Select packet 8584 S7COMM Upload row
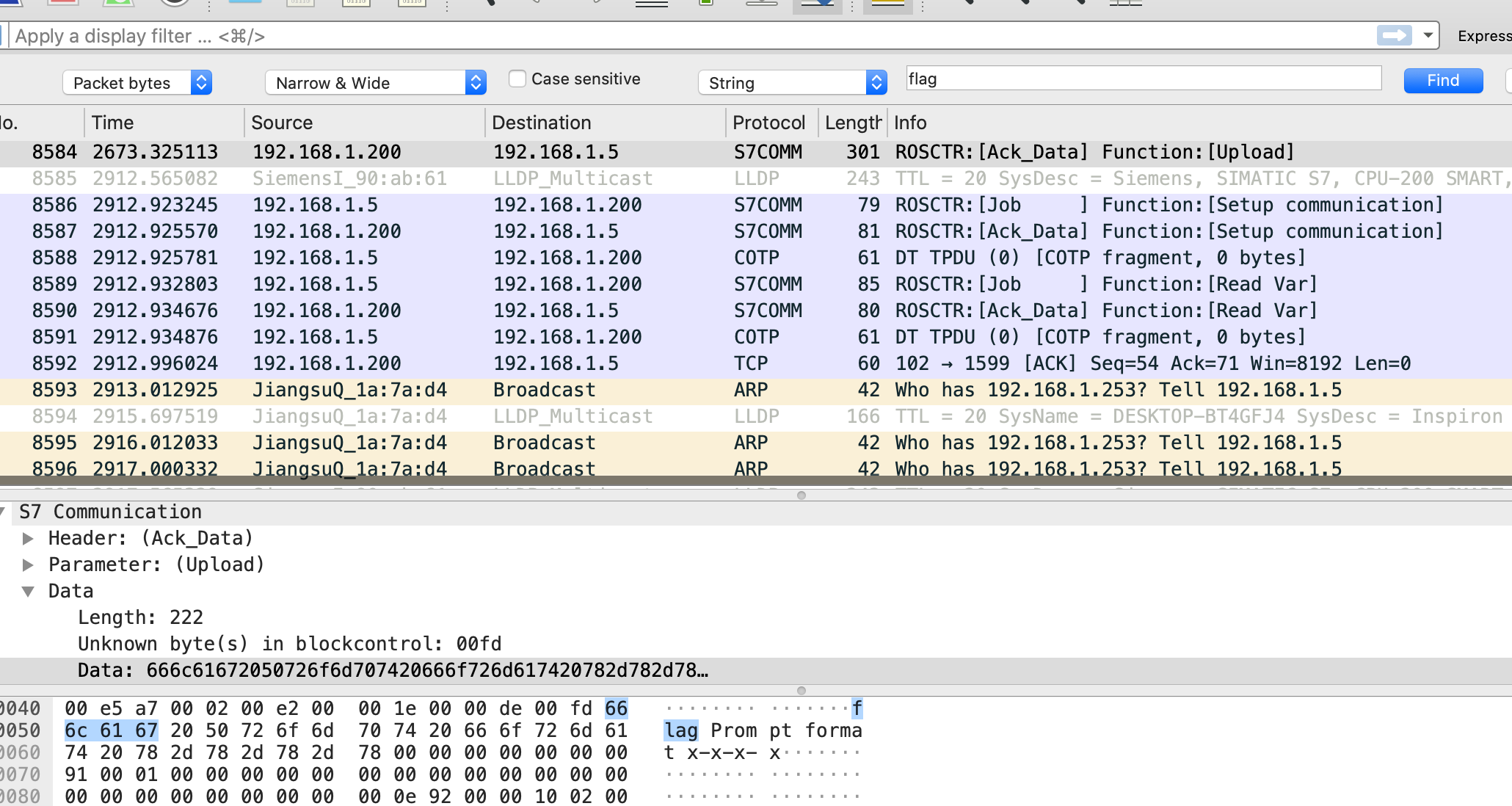 pyautogui.click(x=756, y=152)
